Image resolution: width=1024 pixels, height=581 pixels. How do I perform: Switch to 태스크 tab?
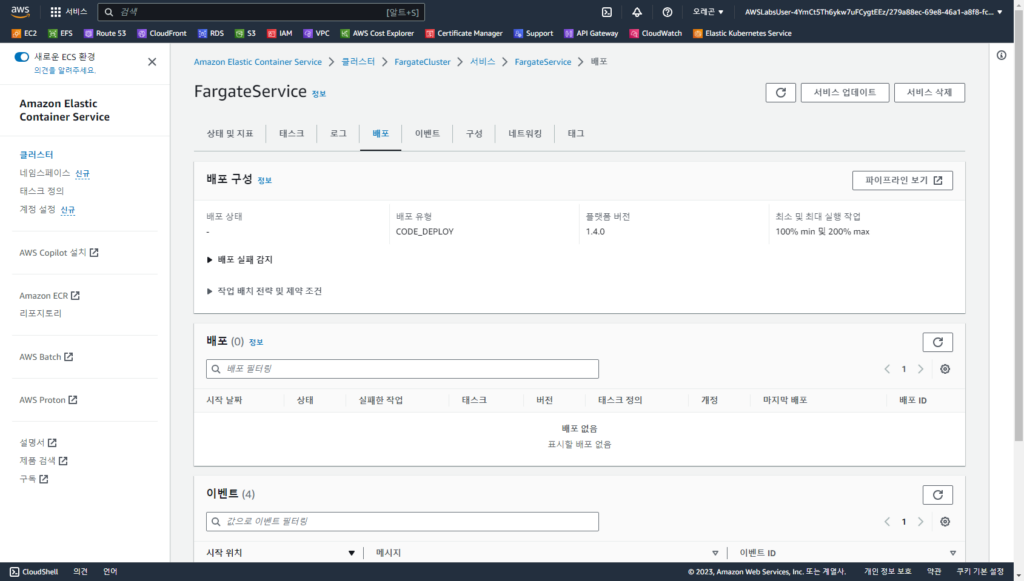tap(291, 134)
